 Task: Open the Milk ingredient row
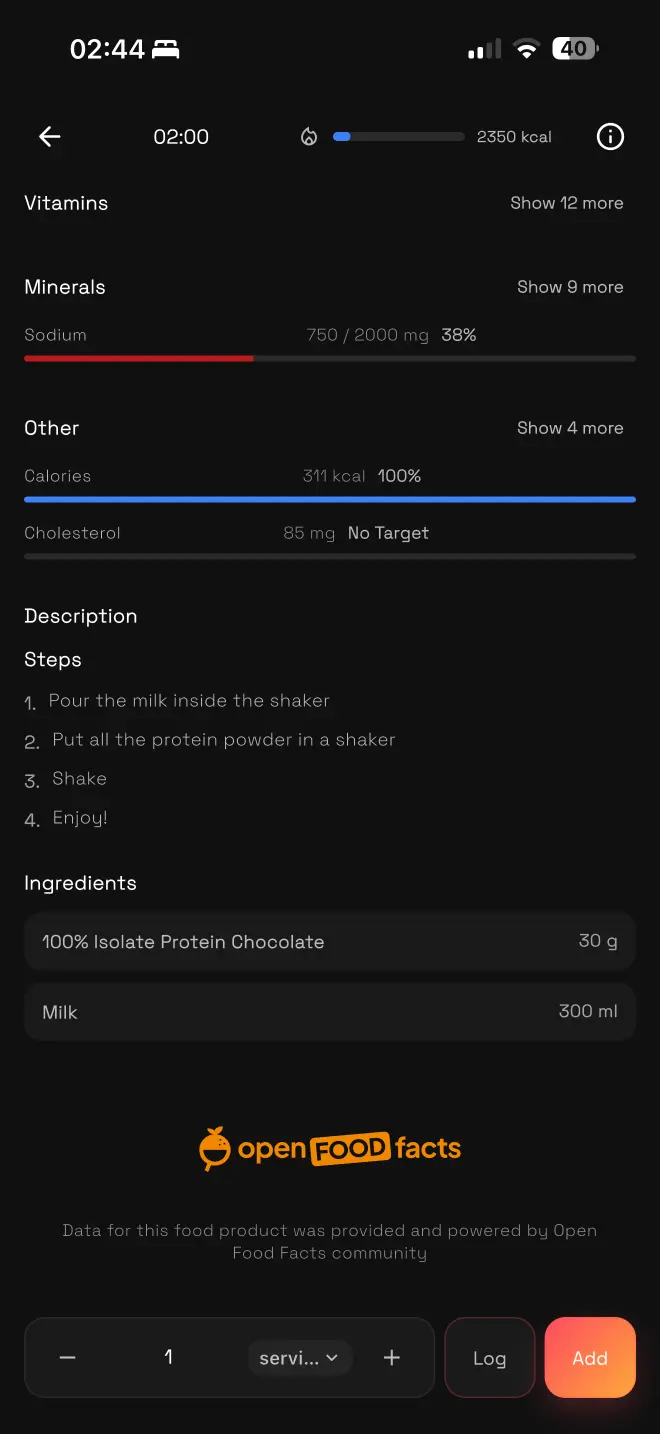(330, 1012)
